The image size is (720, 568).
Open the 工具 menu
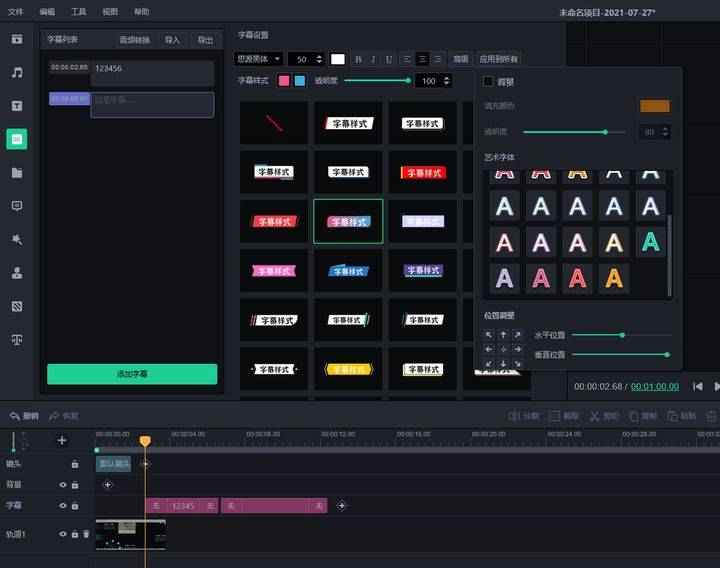click(79, 11)
